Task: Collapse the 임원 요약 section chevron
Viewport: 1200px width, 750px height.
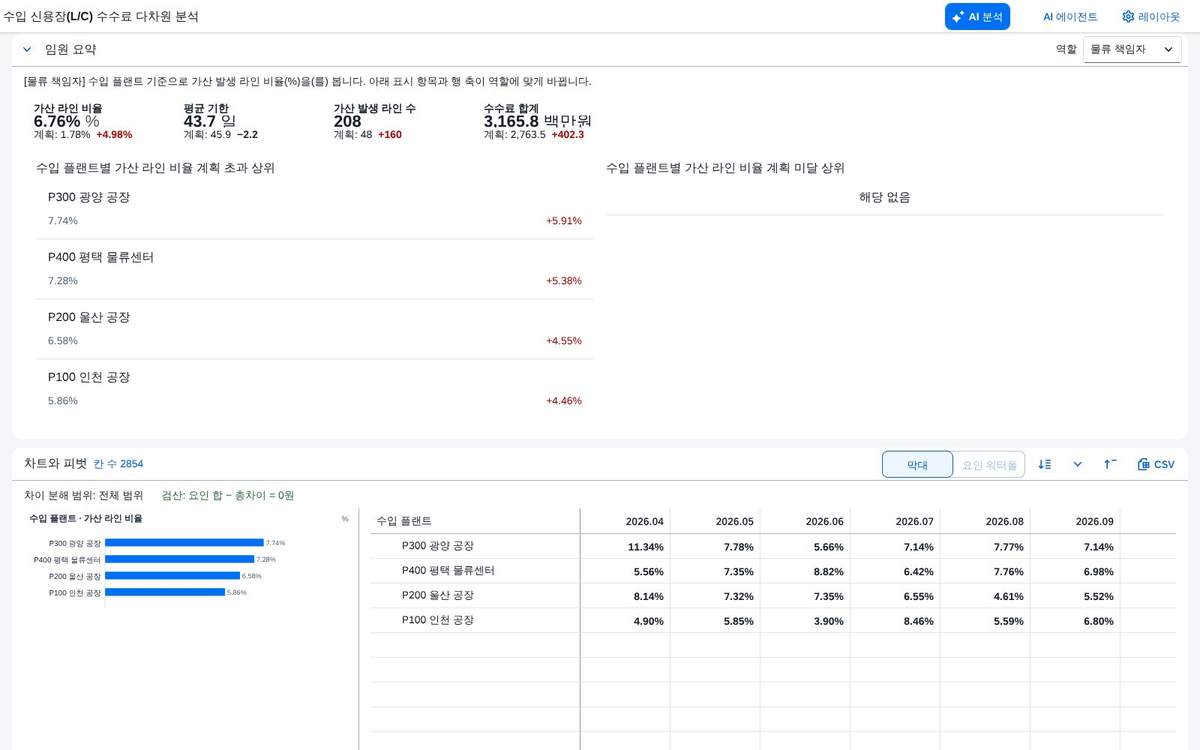Action: click(27, 49)
